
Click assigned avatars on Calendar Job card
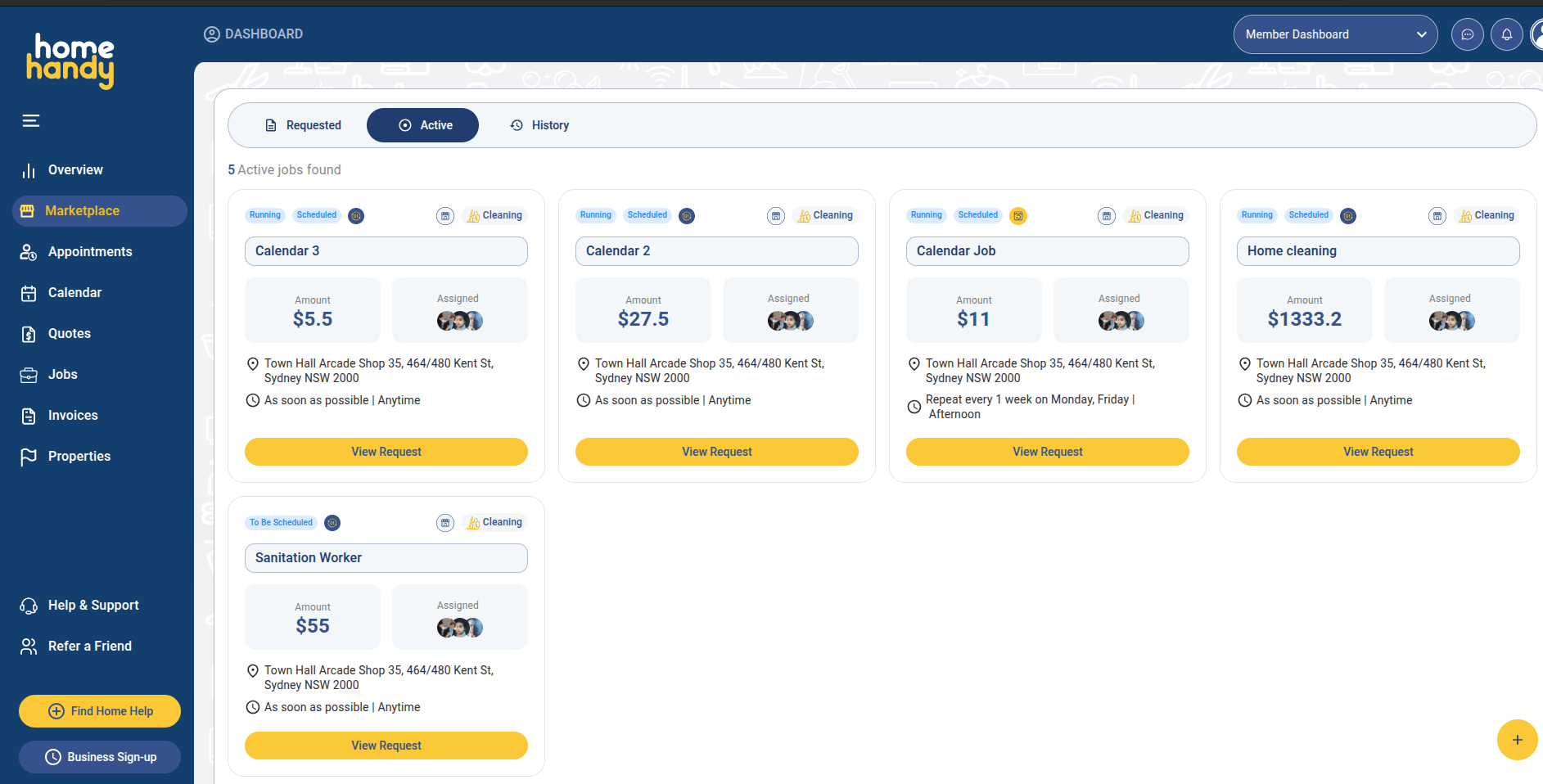[1120, 321]
